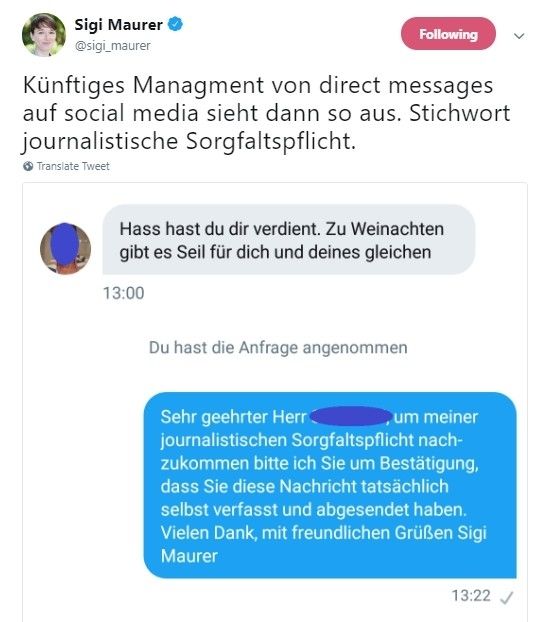Open the tweet options chevron dropdown
This screenshot has width=543, height=622.
(519, 36)
